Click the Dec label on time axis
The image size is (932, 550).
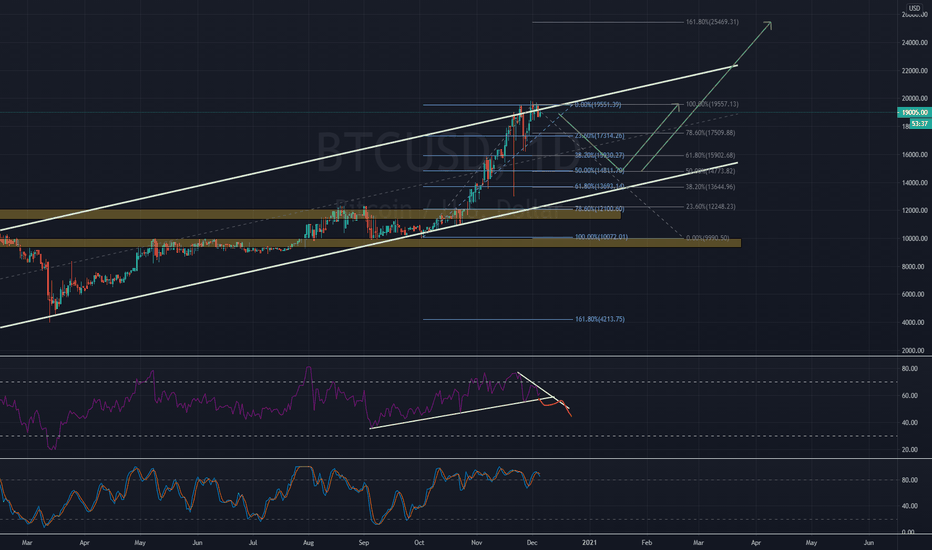pos(532,542)
